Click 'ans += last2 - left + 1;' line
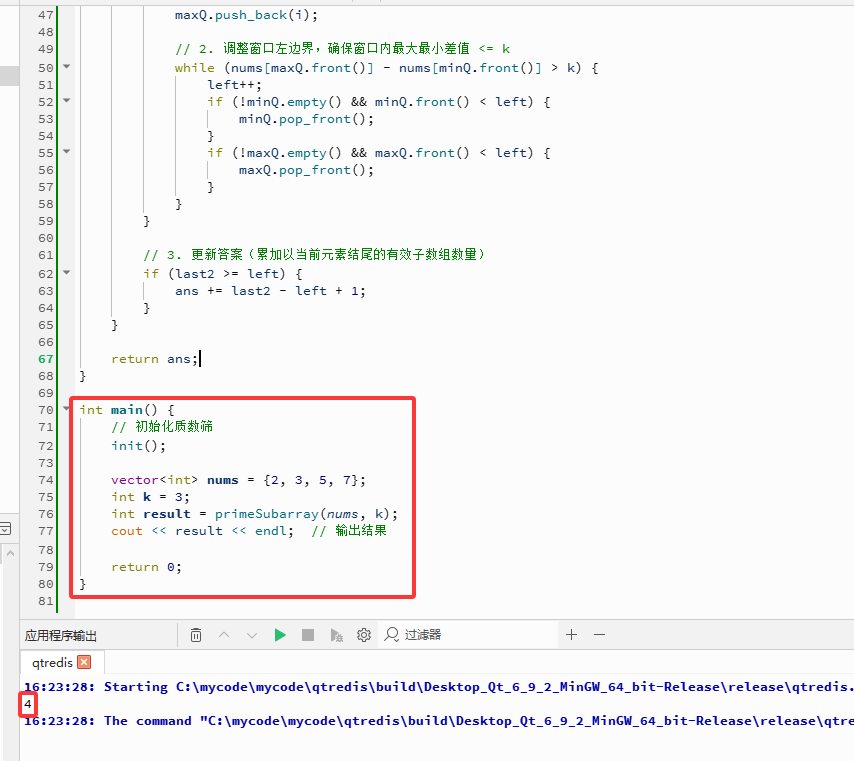854x761 pixels. [x=270, y=291]
